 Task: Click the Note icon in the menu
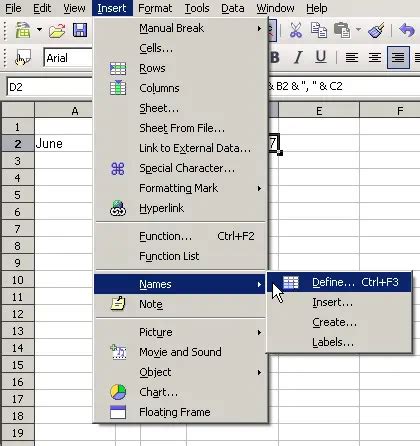coord(118,304)
